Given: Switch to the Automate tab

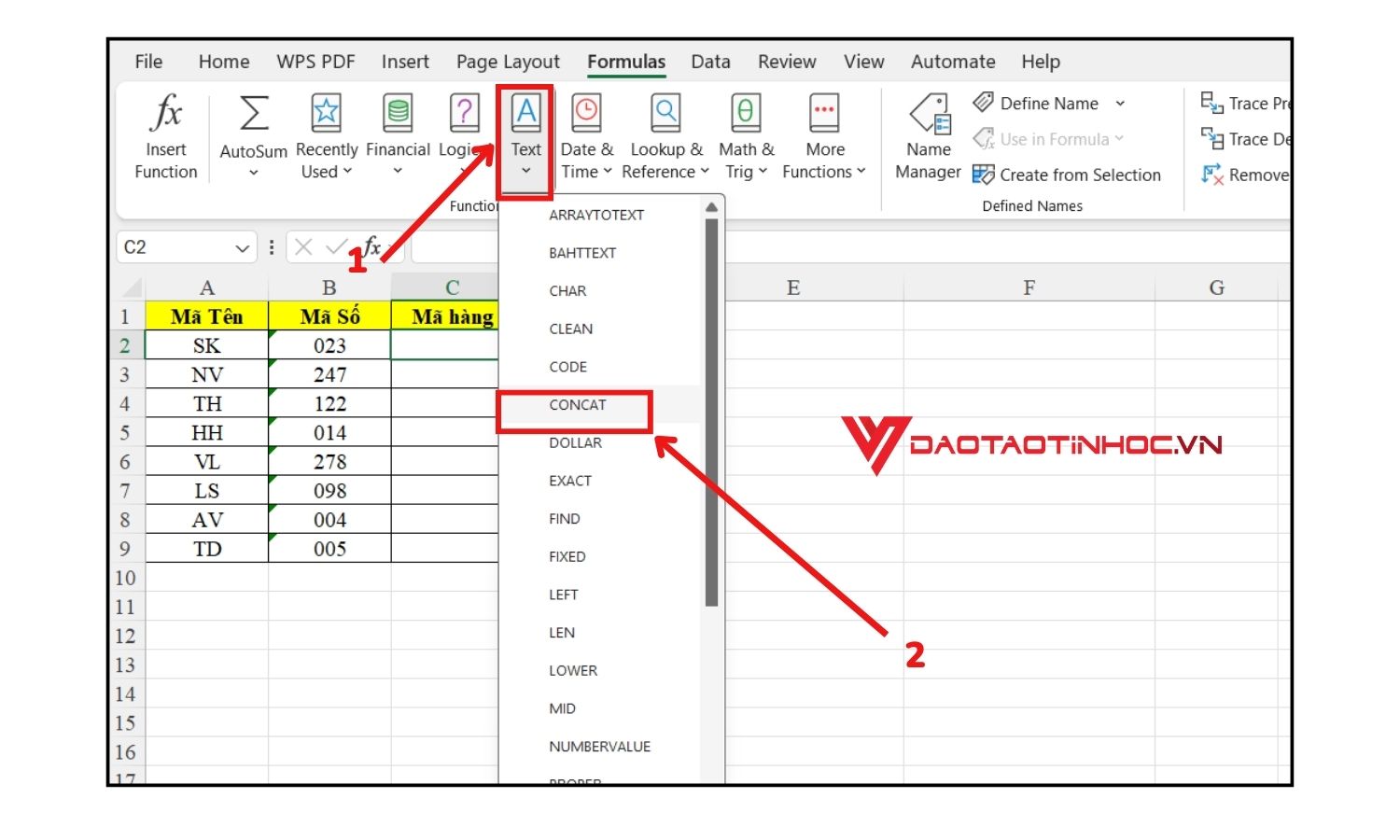Looking at the screenshot, I should coord(953,62).
